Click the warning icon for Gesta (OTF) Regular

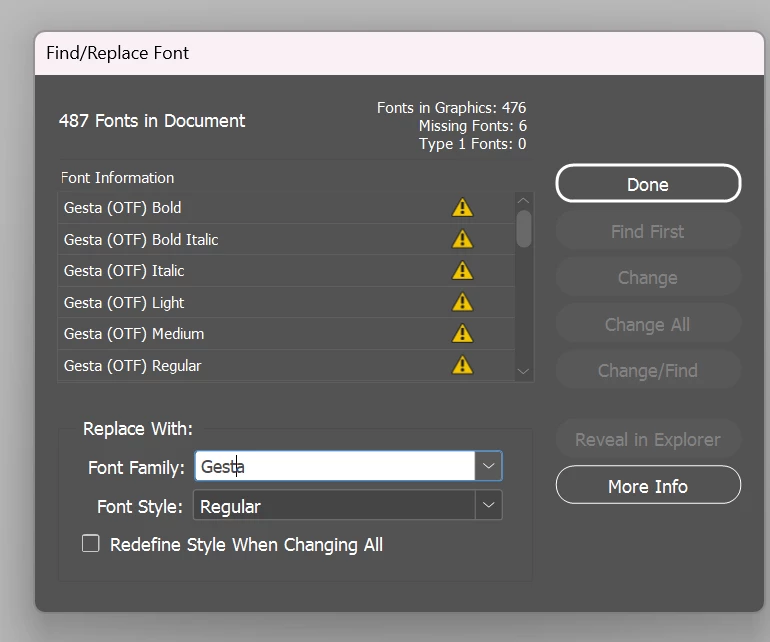462,365
